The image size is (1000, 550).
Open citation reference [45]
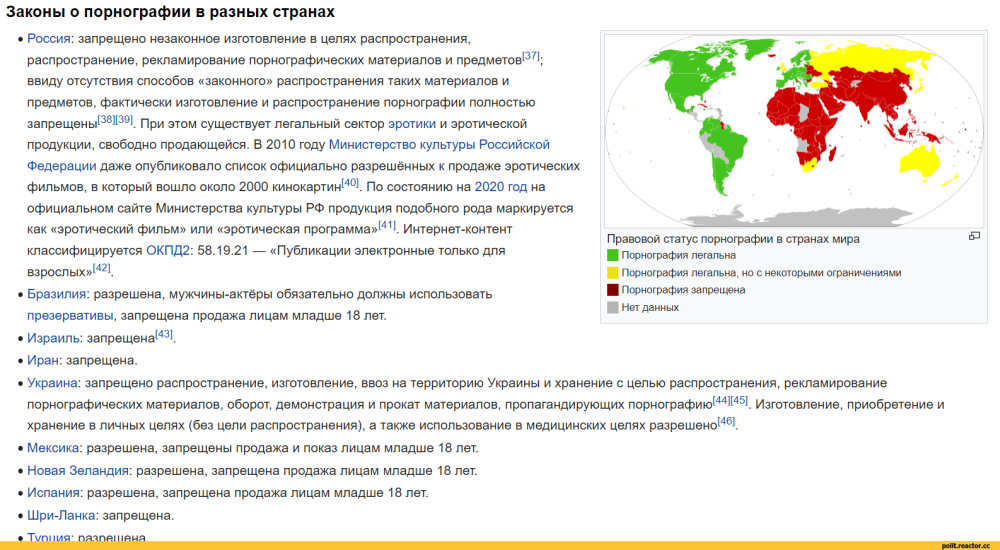739,400
